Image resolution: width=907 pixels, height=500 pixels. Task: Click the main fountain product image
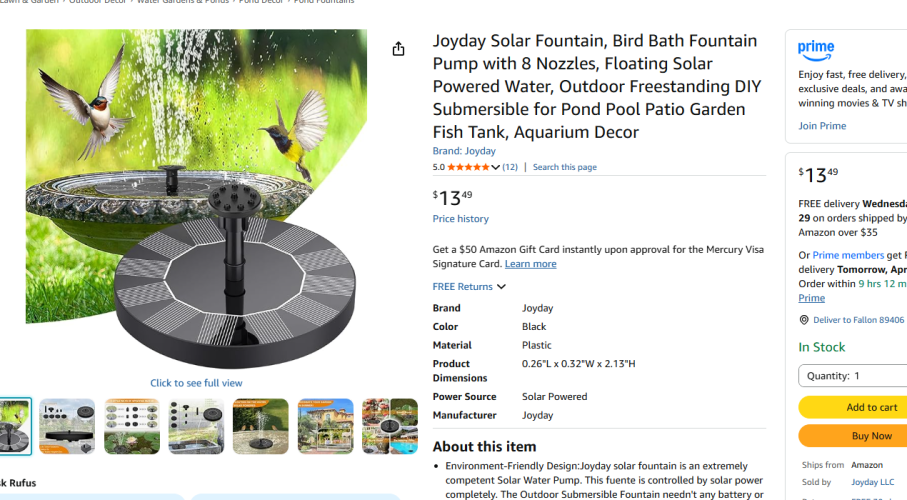197,200
